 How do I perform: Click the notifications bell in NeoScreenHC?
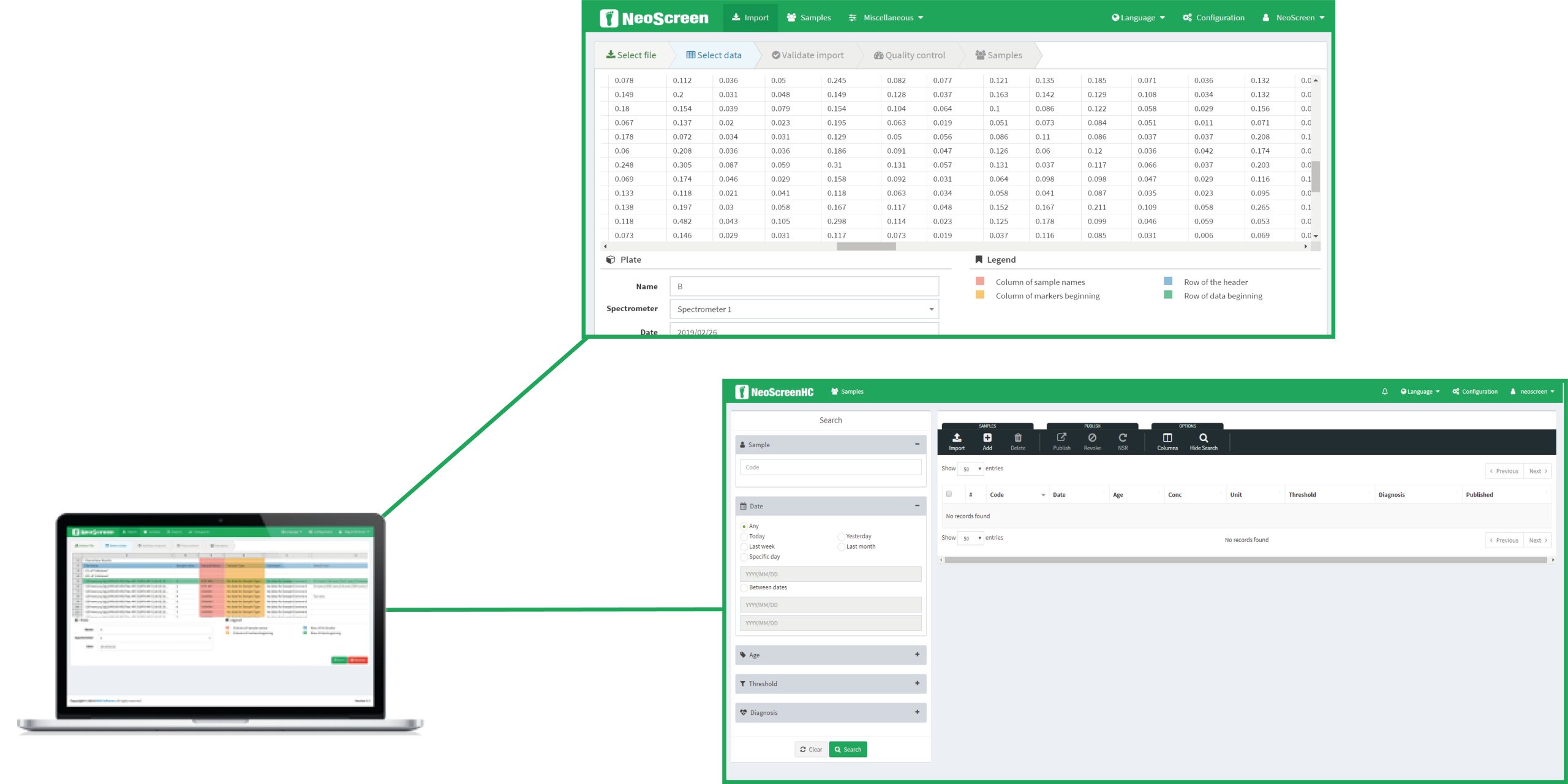1385,392
